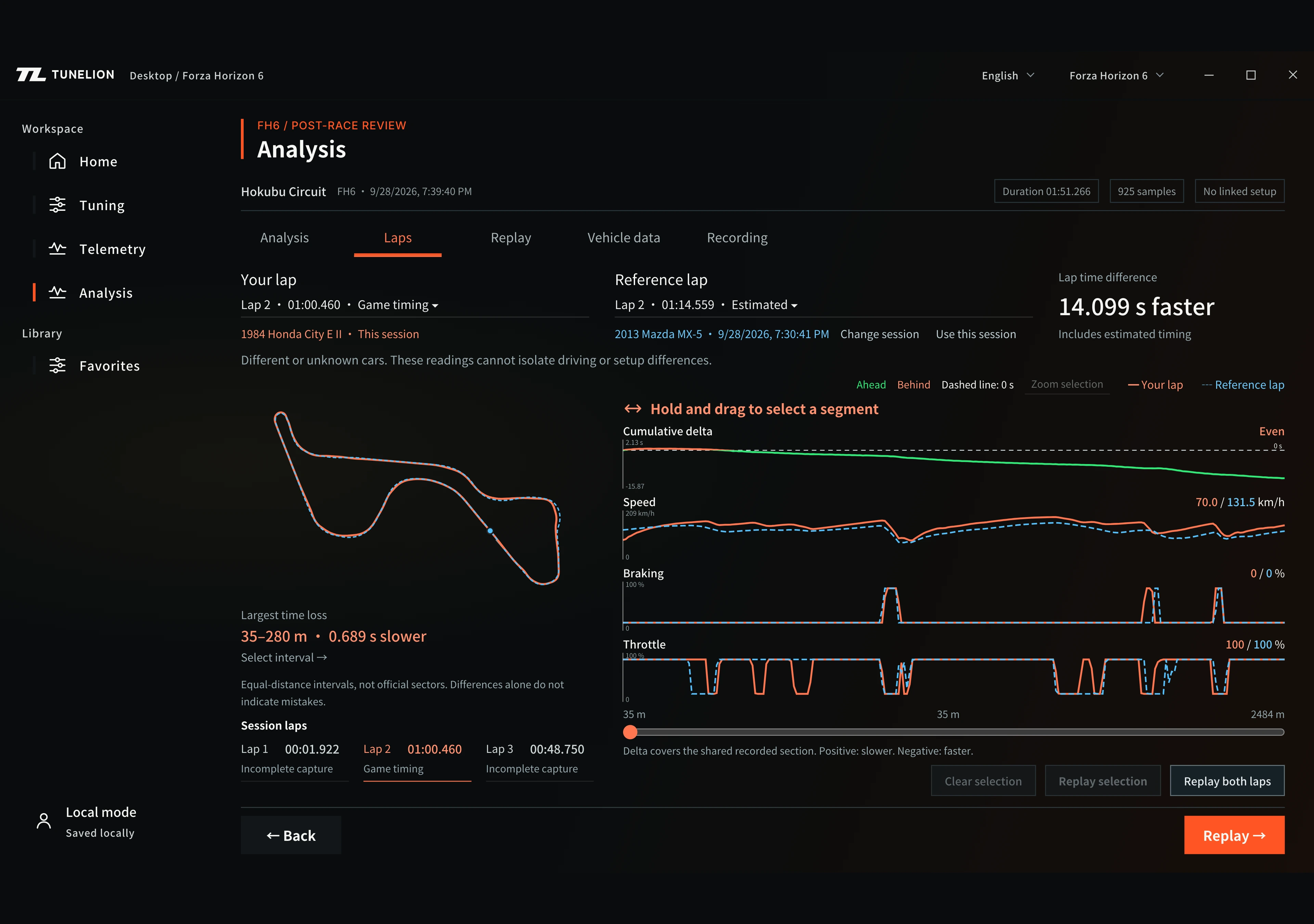The image size is (1314, 924).
Task: Open the English language dropdown
Action: 1008,76
